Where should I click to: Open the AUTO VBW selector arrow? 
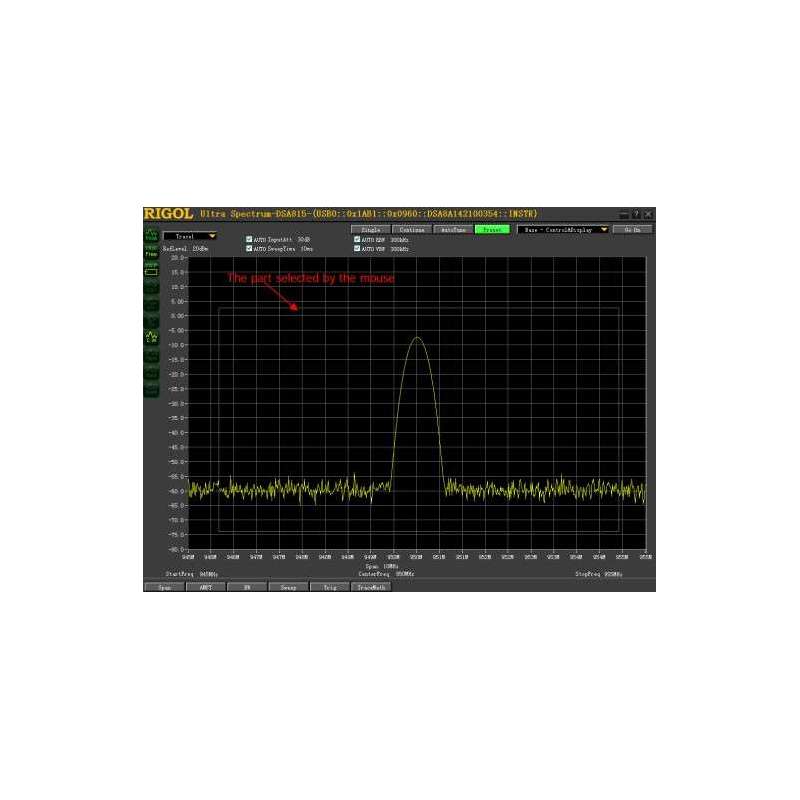(355, 248)
